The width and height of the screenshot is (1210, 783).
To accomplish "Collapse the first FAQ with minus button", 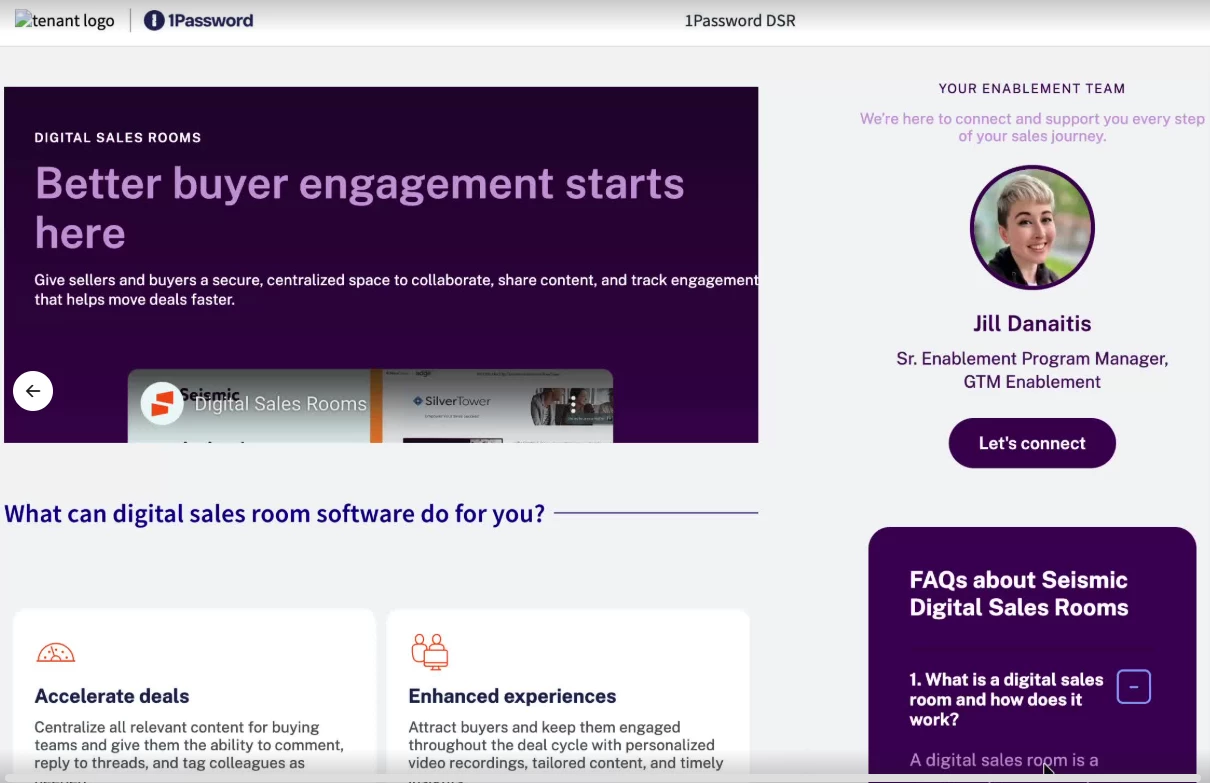I will pos(1134,687).
